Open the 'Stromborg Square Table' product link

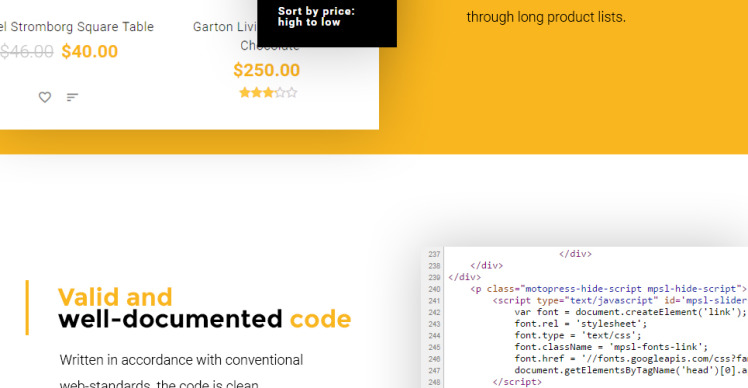(x=77, y=27)
